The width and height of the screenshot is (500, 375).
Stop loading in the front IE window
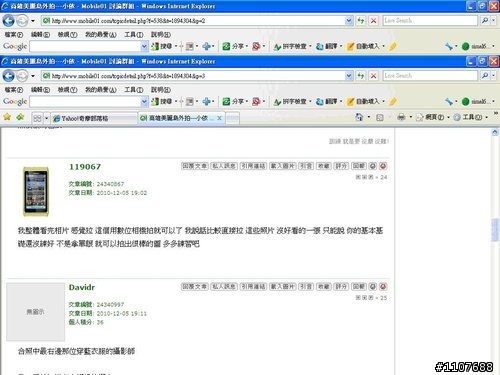coord(374,76)
